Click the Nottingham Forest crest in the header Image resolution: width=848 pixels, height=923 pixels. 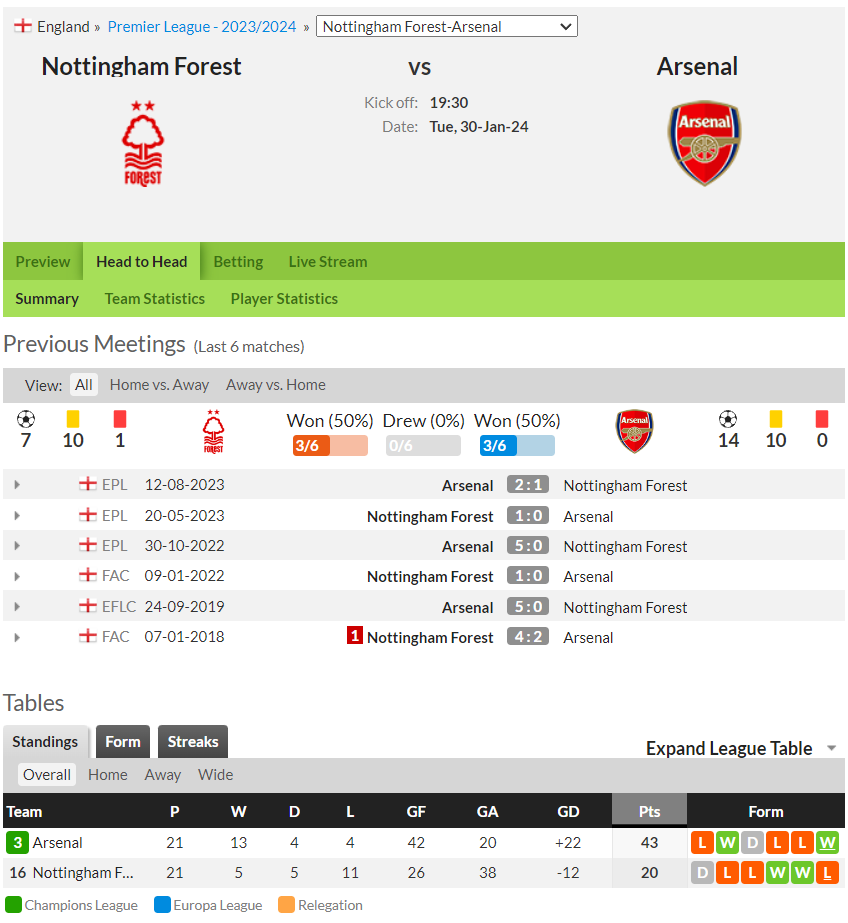click(x=142, y=143)
